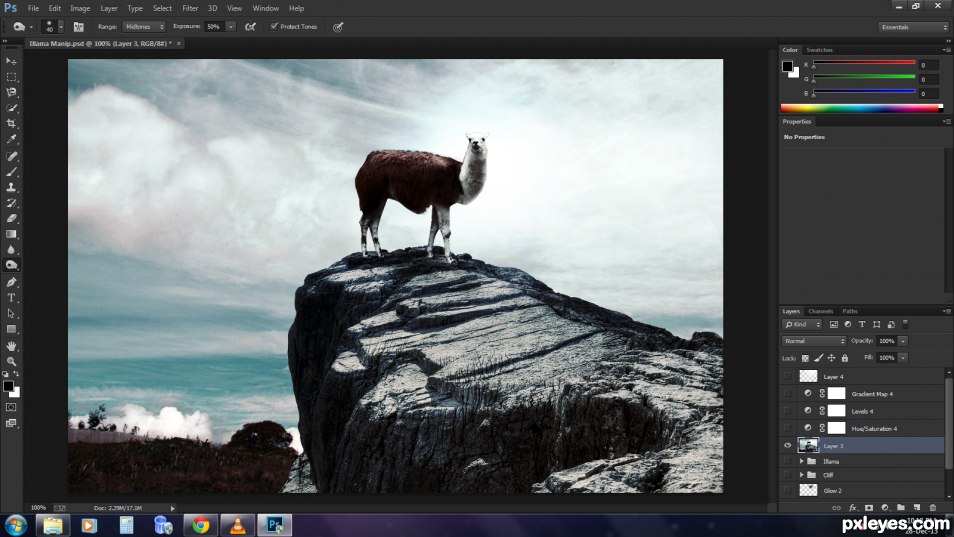The height and width of the screenshot is (537, 954).
Task: Select the Blur tool
Action: [11, 249]
